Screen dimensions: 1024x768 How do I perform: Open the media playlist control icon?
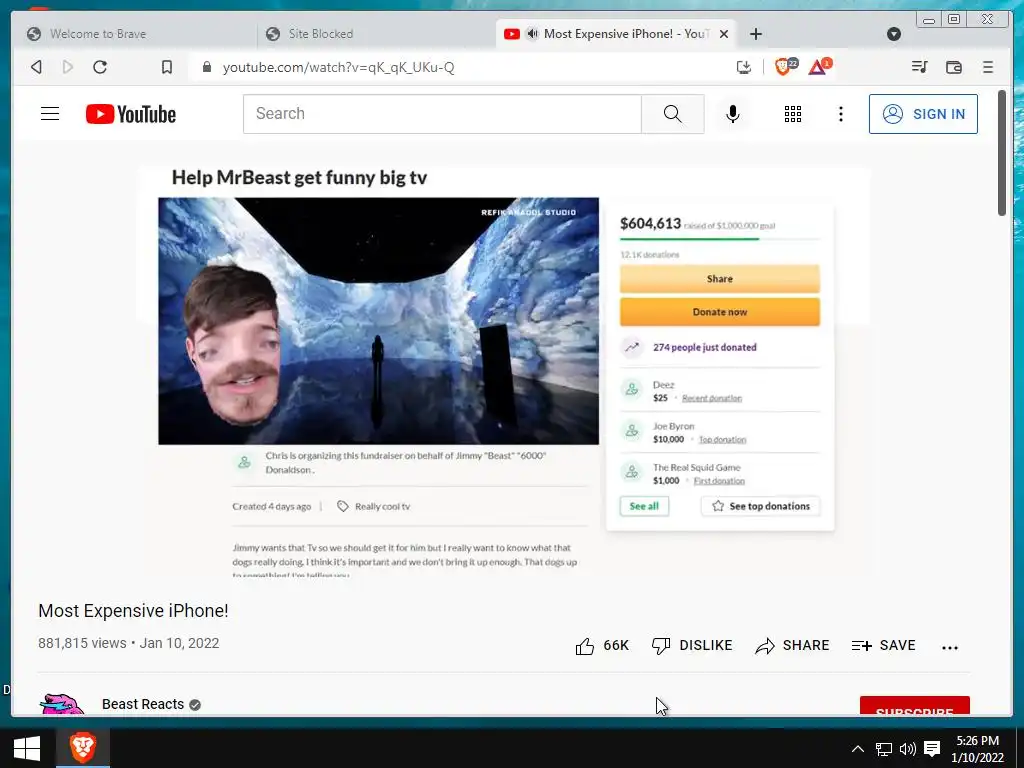920,67
